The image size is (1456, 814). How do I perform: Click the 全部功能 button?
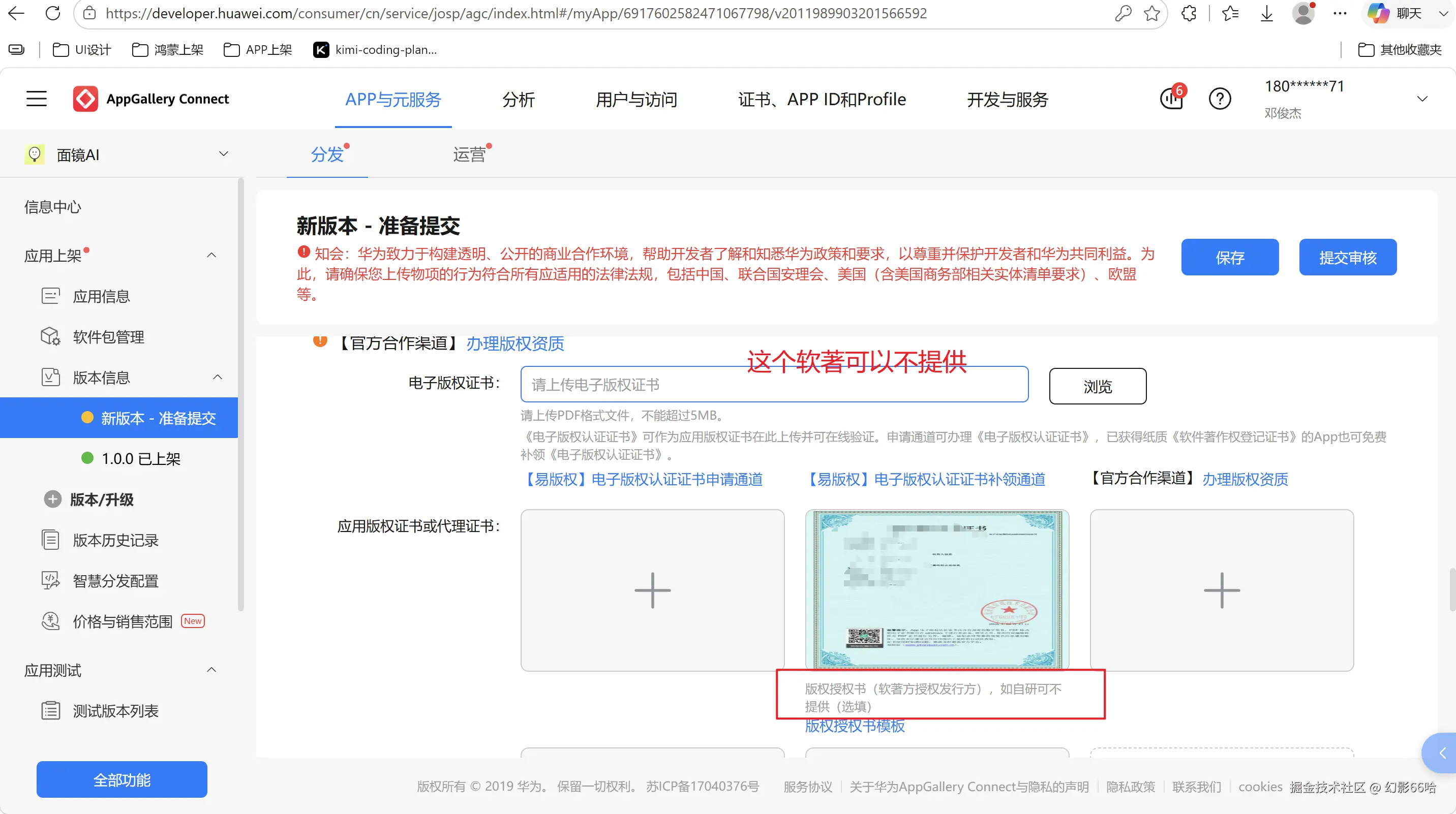[x=122, y=779]
